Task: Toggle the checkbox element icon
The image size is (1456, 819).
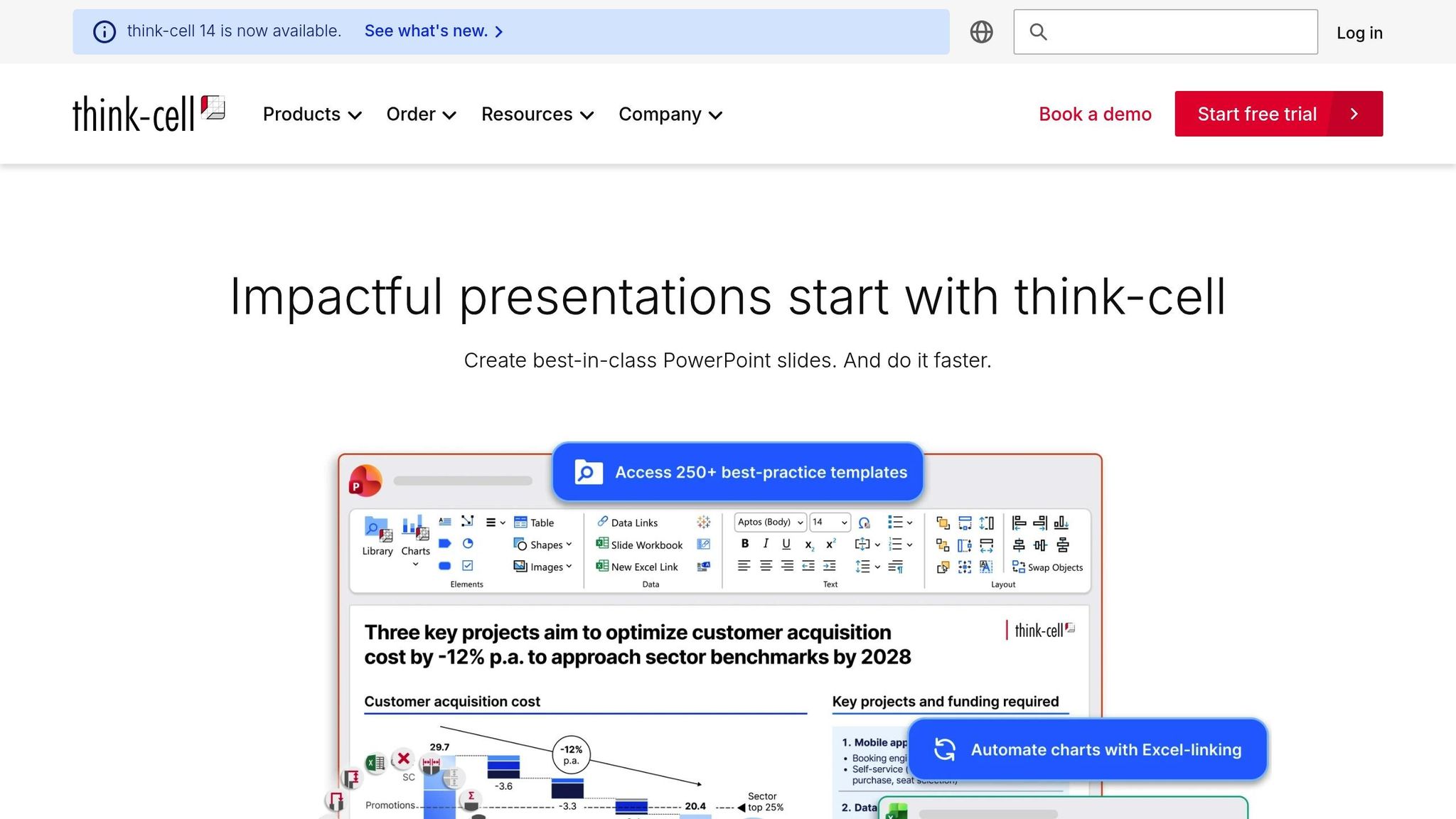Action: tap(468, 566)
